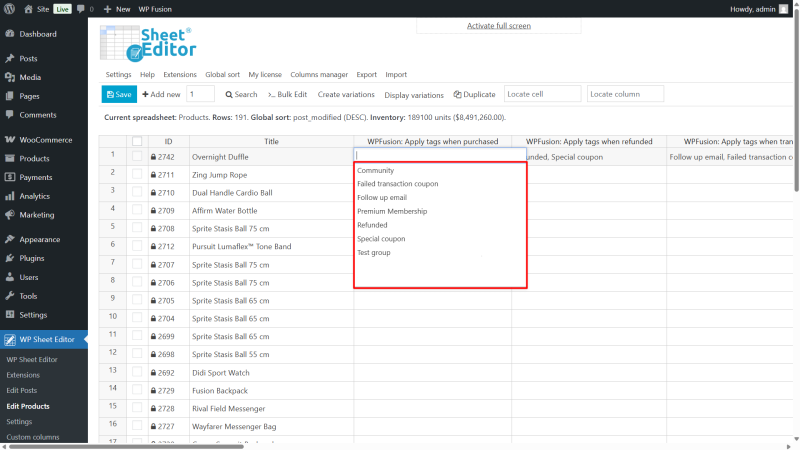Open the Help menu
800x450 pixels.
click(x=147, y=74)
